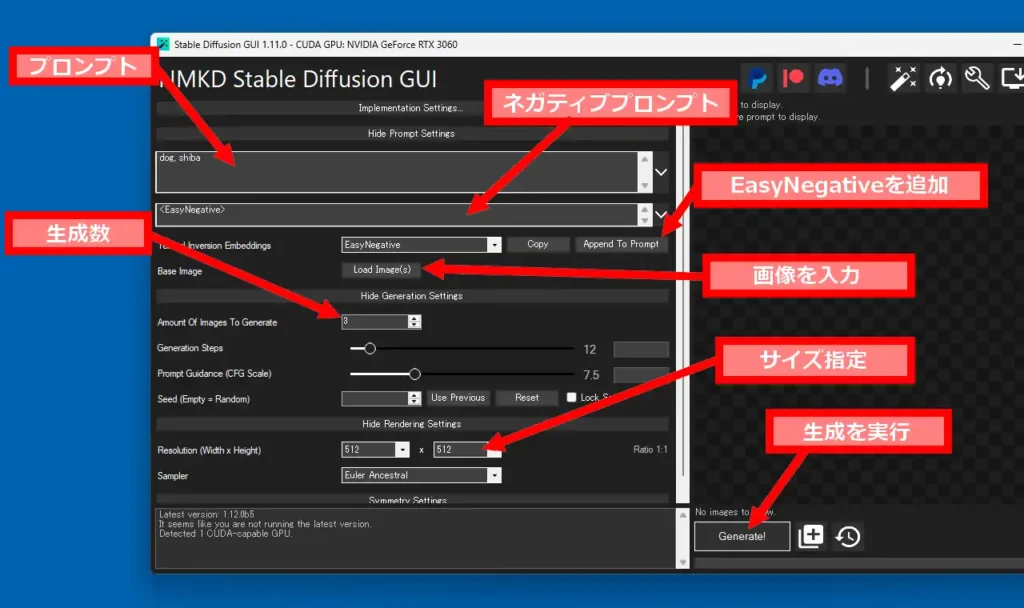Screen dimensions: 1024x608
Task: Click the application icon in the title bar
Action: pos(163,44)
